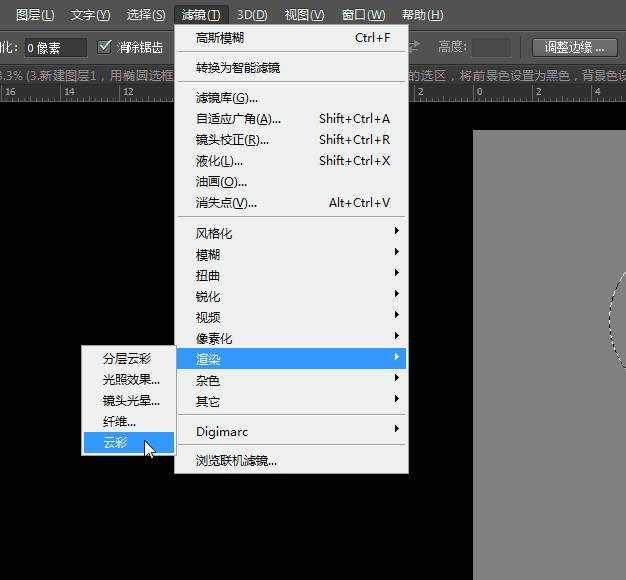Open the 图层(L) menu
The image size is (626, 580).
[35, 15]
